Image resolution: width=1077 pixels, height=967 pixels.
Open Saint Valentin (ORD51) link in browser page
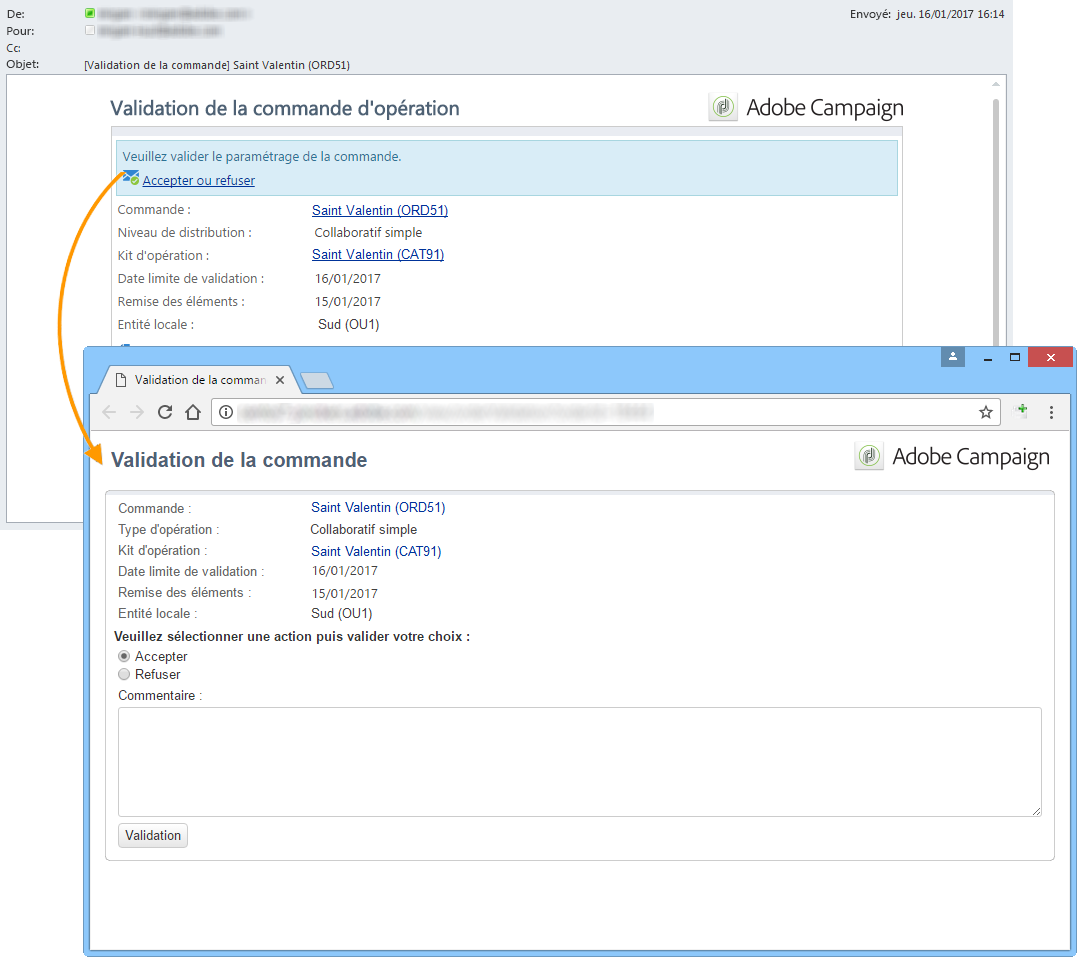378,508
